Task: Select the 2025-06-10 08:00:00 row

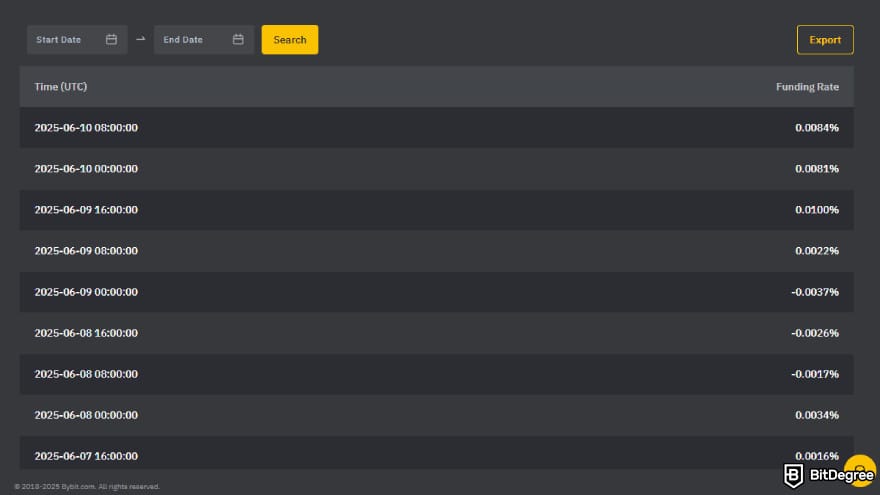Action: pos(437,127)
